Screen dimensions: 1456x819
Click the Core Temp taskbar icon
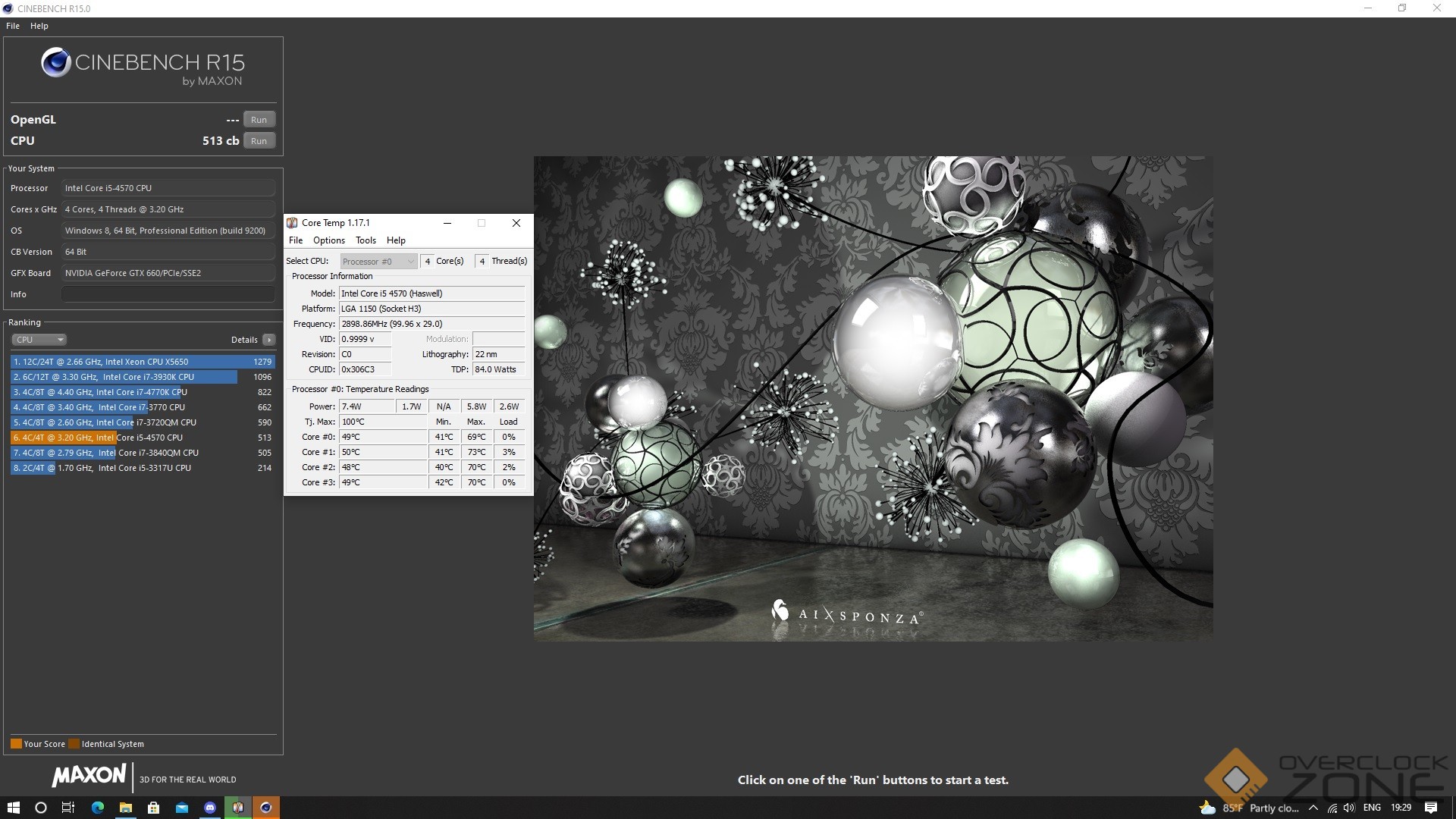click(x=237, y=808)
